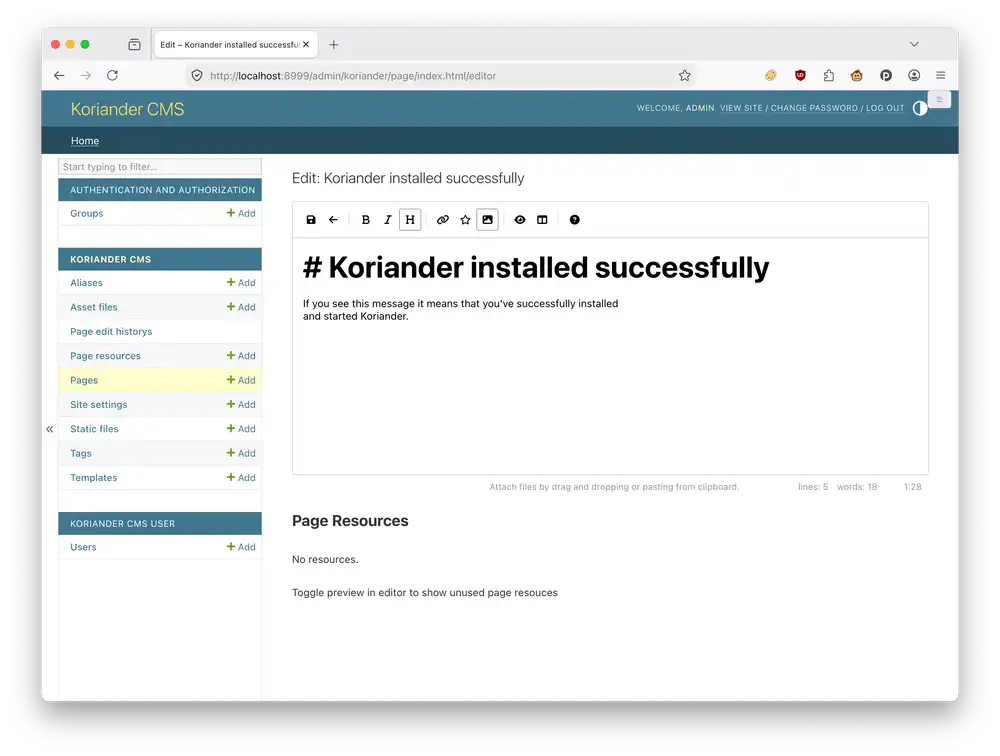The width and height of the screenshot is (1000, 756).
Task: Open a new browser tab
Action: tap(334, 45)
